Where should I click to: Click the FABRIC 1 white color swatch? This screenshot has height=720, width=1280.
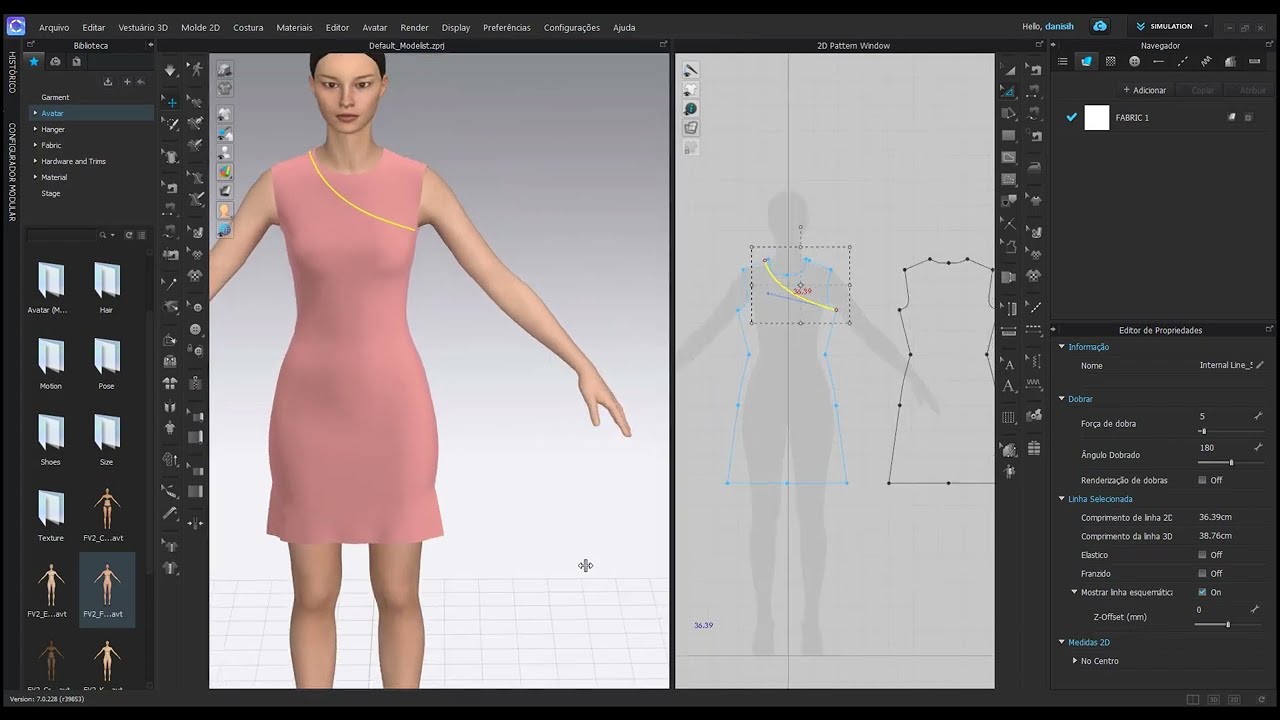(x=1097, y=118)
